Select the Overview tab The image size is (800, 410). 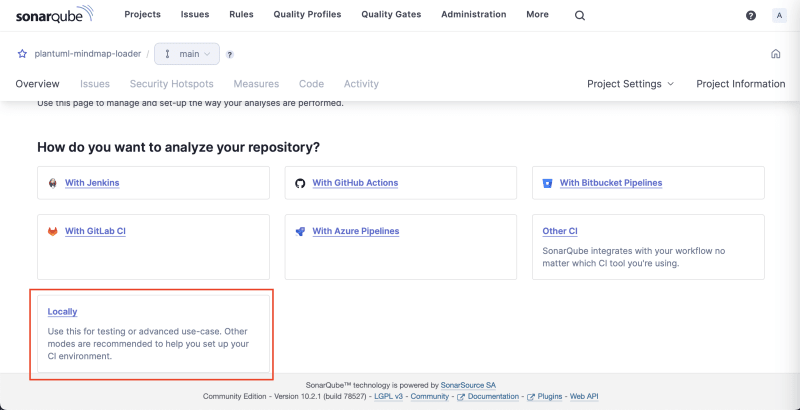[37, 84]
